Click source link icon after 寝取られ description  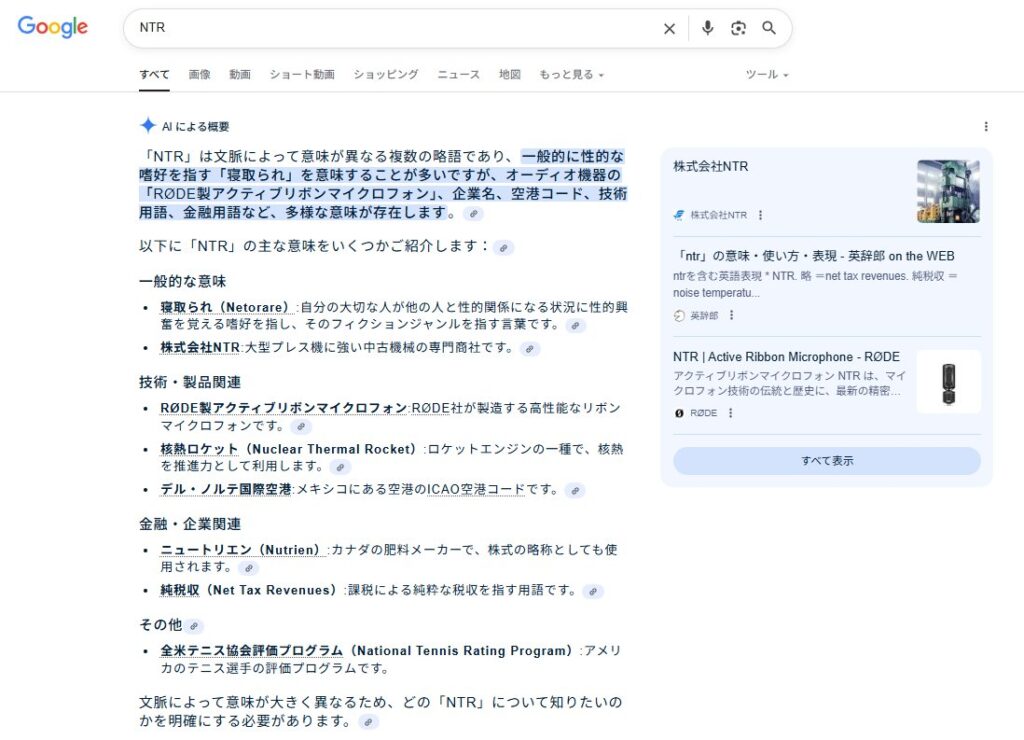pyautogui.click(x=575, y=326)
